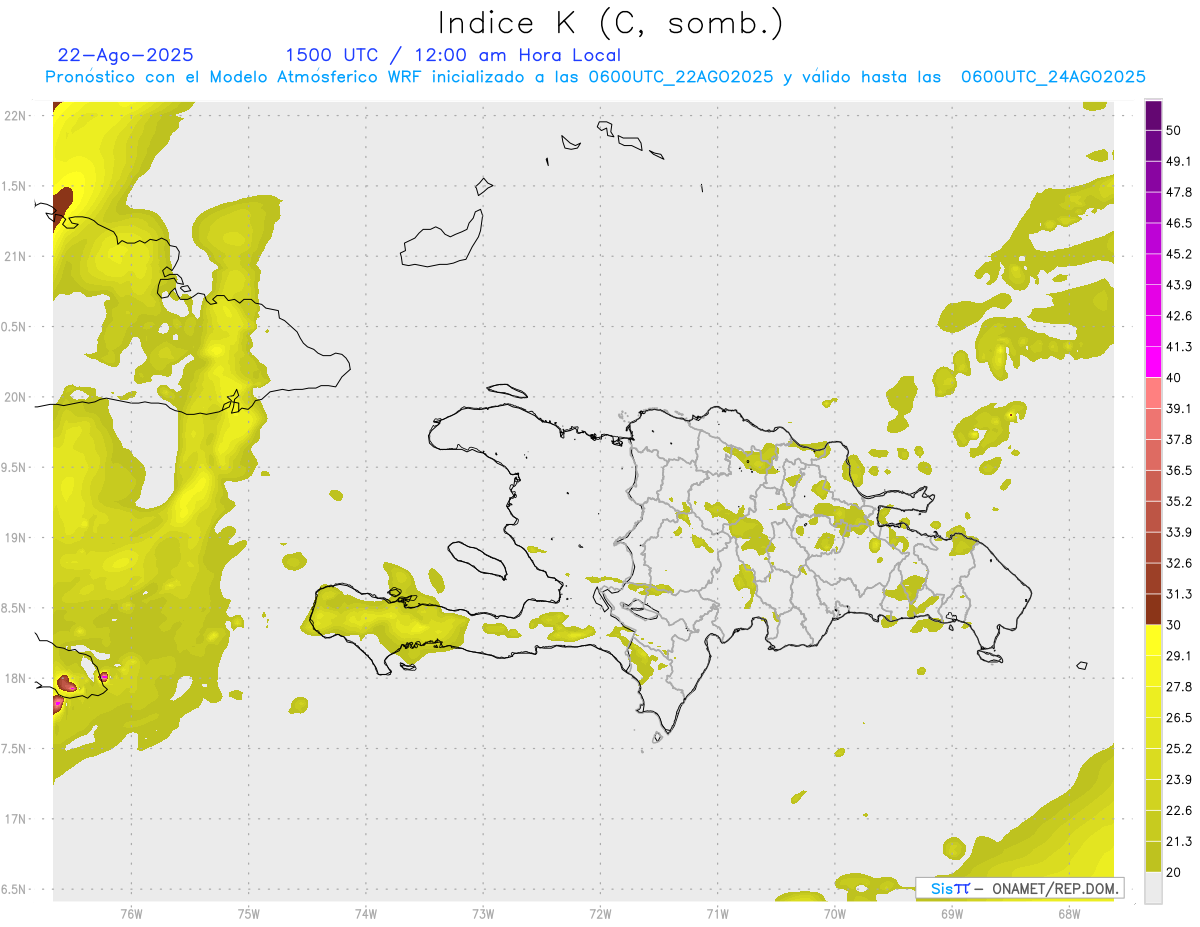
Task: Click the 19N latitude axis label
Action: [x=17, y=538]
